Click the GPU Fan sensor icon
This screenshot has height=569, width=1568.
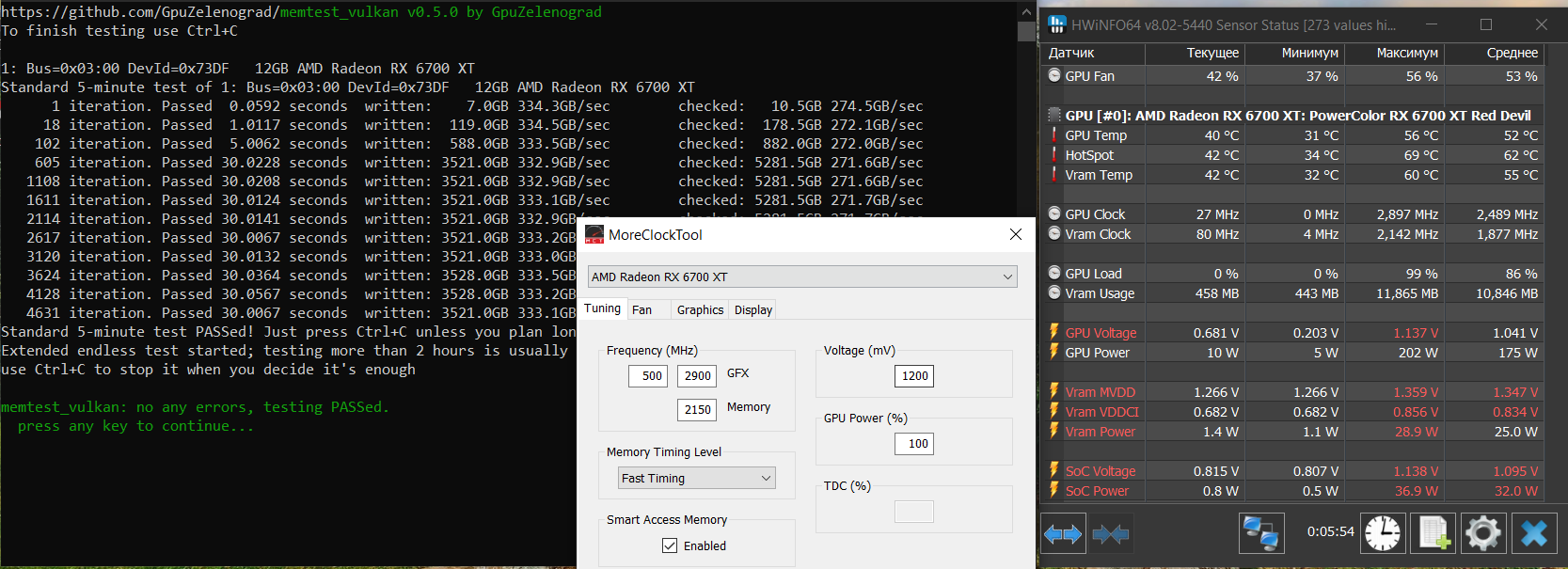point(1054,75)
